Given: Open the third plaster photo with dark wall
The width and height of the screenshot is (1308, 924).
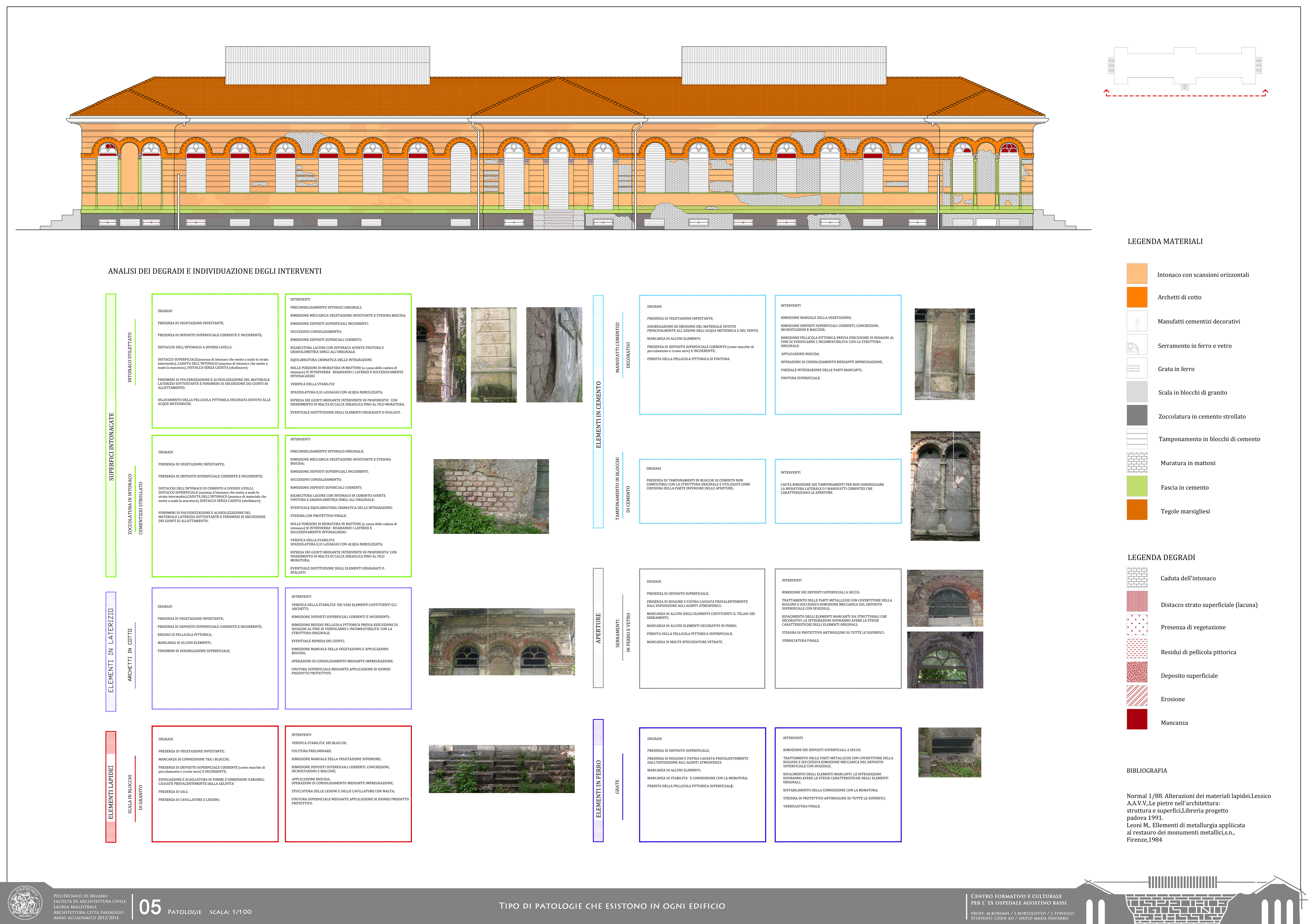Looking at the screenshot, I should pyautogui.click(x=554, y=355).
